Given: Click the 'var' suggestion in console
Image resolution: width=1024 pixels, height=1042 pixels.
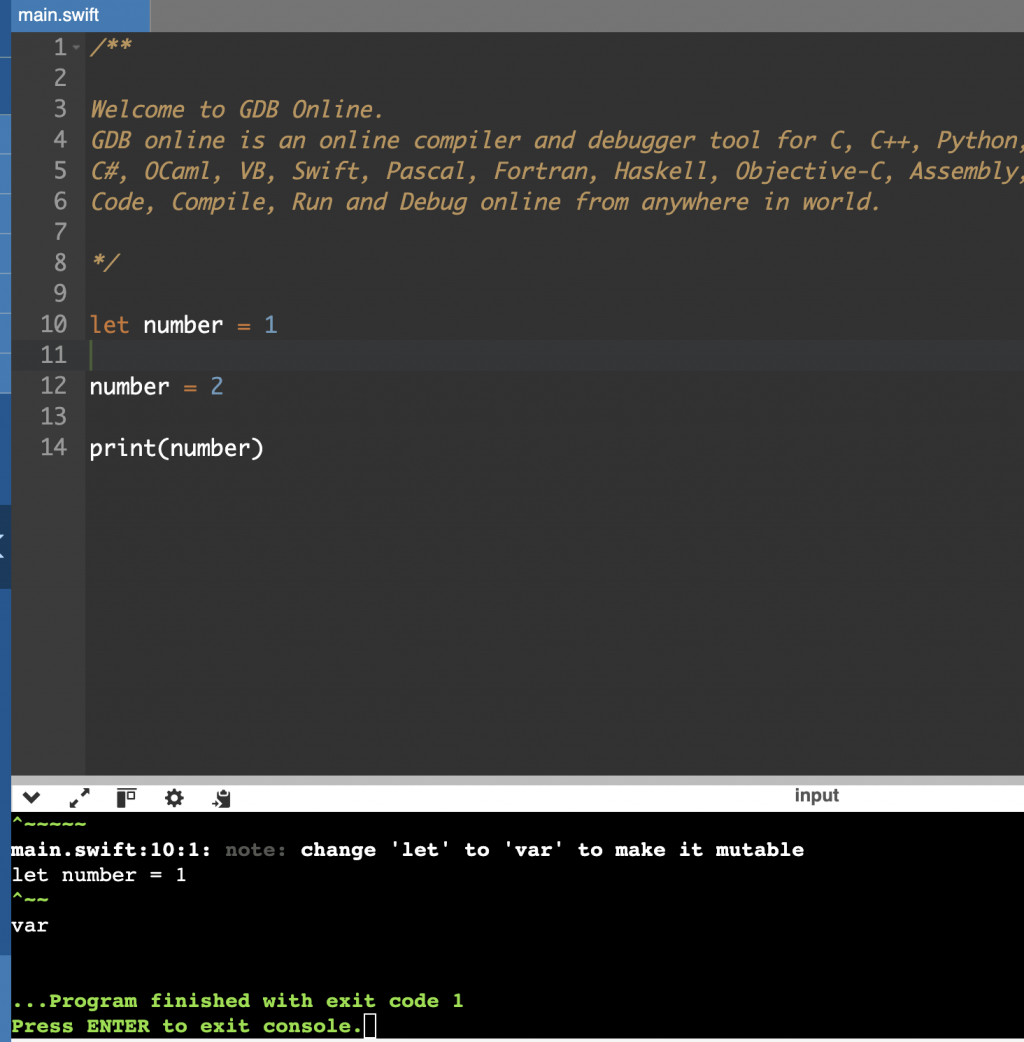Looking at the screenshot, I should [30, 926].
